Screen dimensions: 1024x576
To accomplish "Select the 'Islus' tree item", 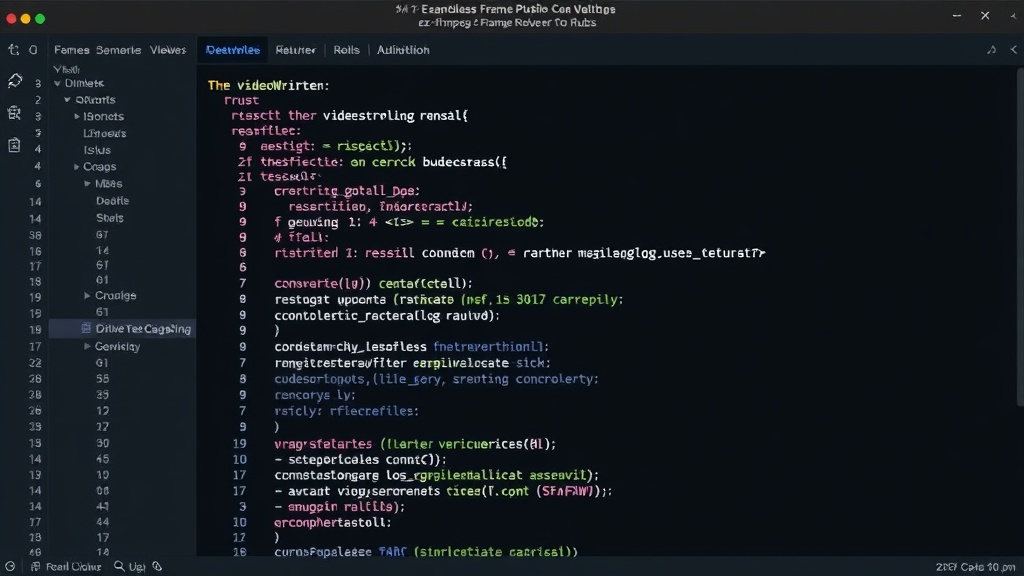I will point(97,150).
